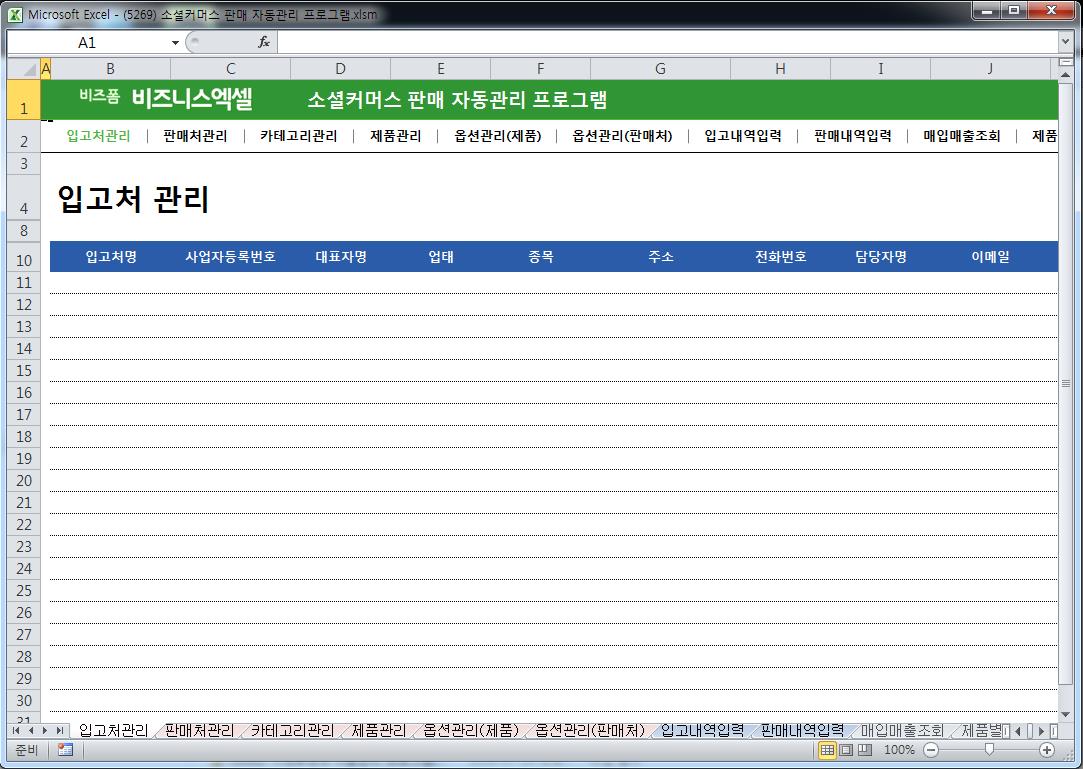
Task: Click inside the formula bar input
Action: 660,42
